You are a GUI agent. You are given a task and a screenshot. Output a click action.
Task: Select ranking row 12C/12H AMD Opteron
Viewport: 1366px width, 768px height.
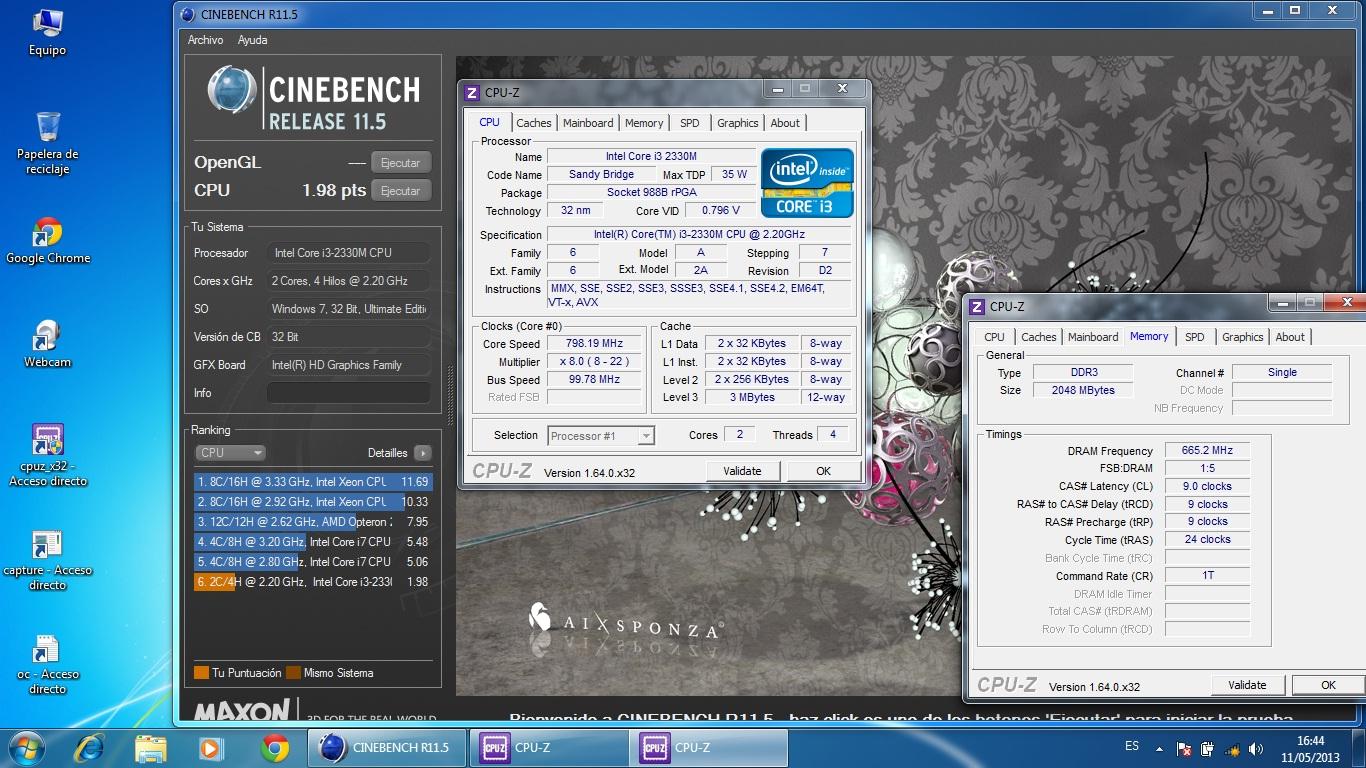(313, 522)
